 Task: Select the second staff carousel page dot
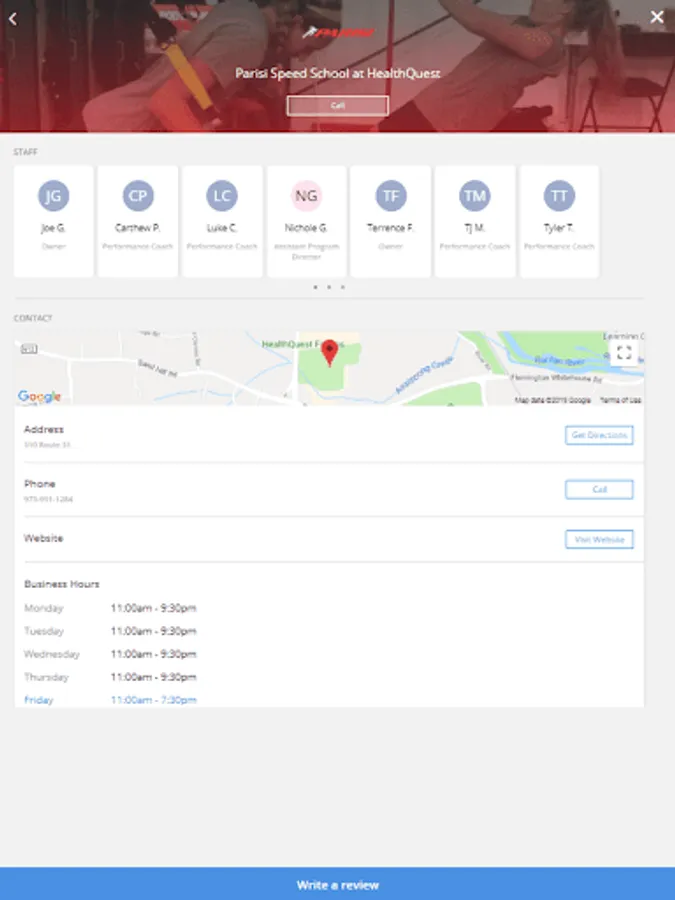click(329, 287)
